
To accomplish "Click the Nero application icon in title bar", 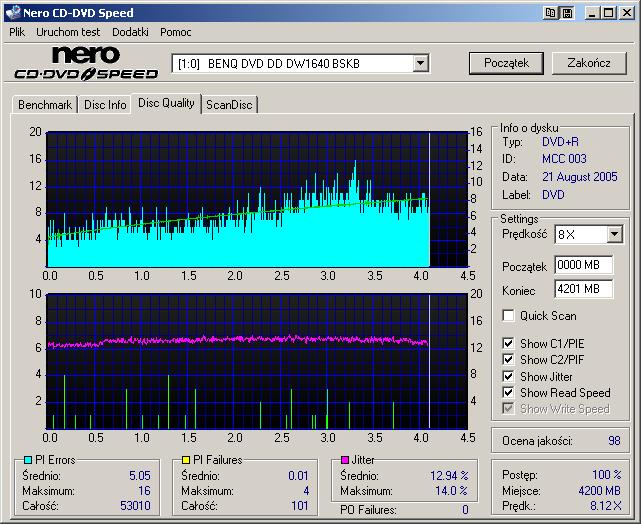I will 13,12.
